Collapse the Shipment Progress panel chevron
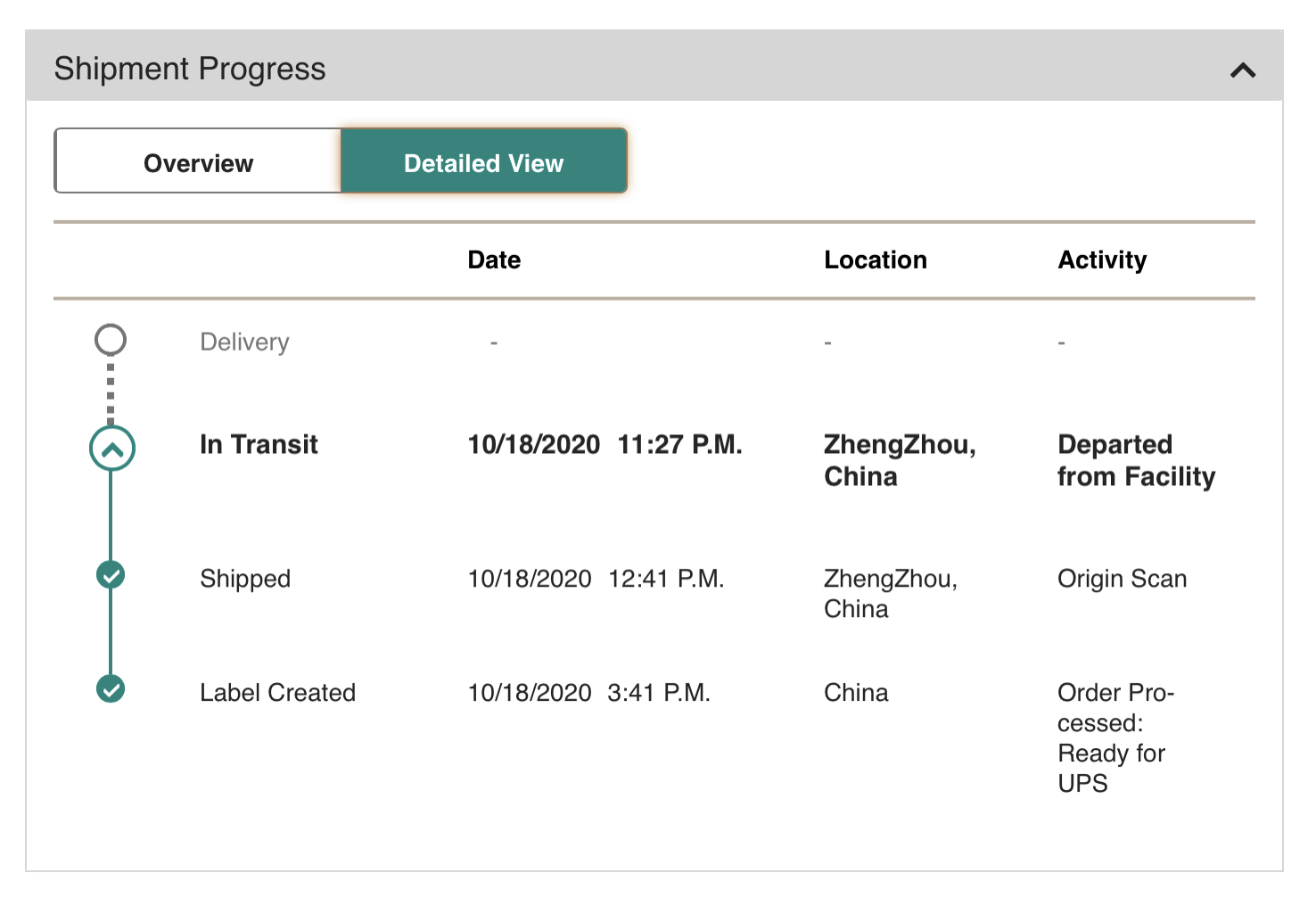 (1242, 70)
